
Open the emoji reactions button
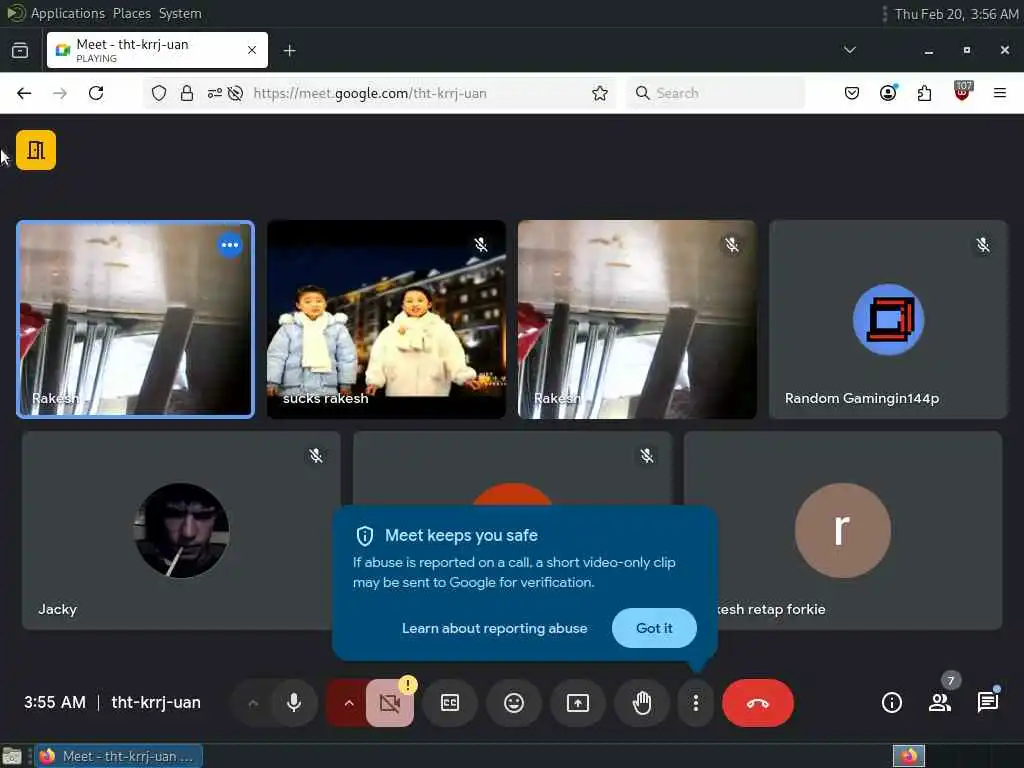[x=514, y=703]
